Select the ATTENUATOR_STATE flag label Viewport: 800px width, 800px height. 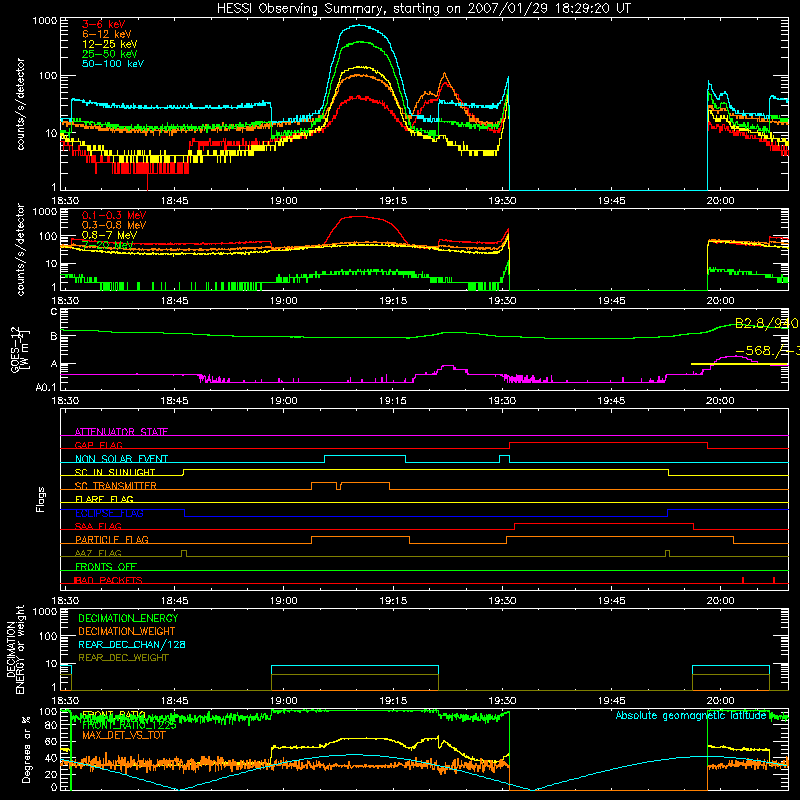pos(121,432)
